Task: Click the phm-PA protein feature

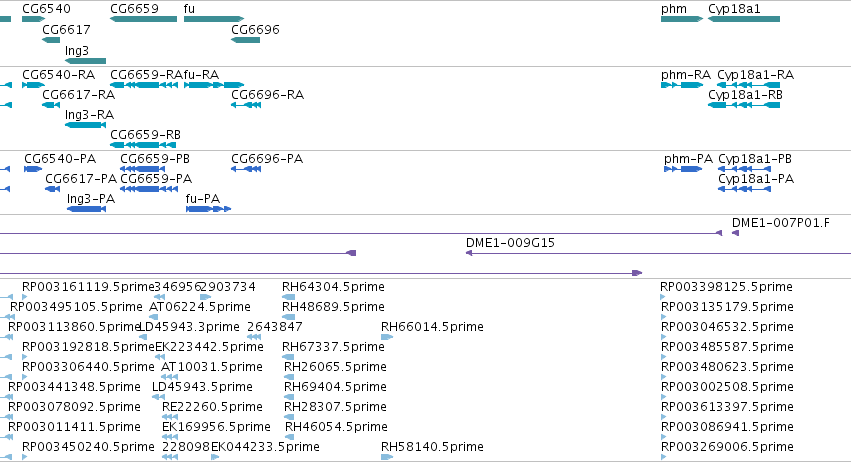Action: click(683, 169)
